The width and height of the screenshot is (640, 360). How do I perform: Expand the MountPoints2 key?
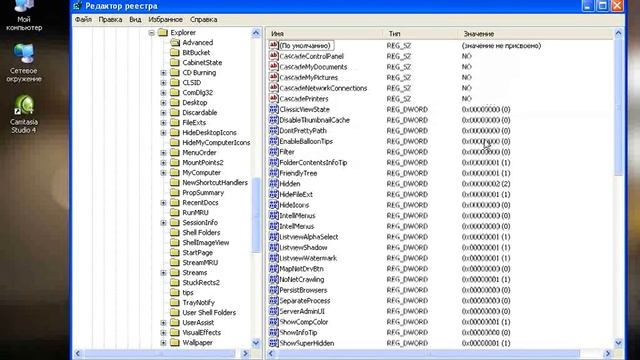163,162
